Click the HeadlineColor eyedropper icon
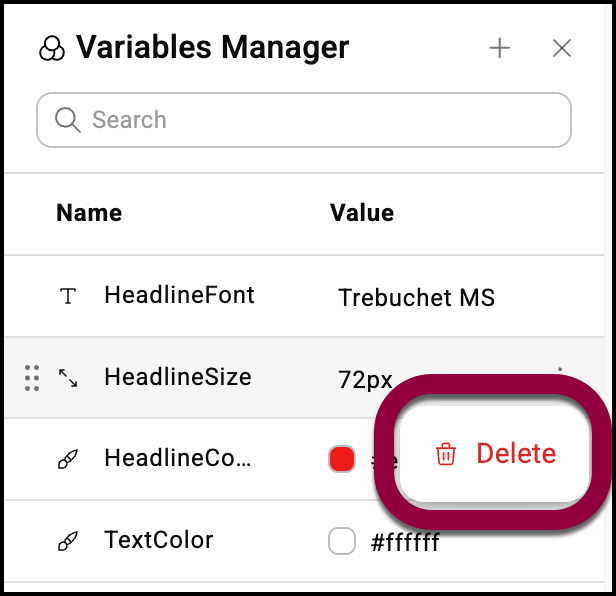Image resolution: width=616 pixels, height=596 pixels. (x=67, y=459)
